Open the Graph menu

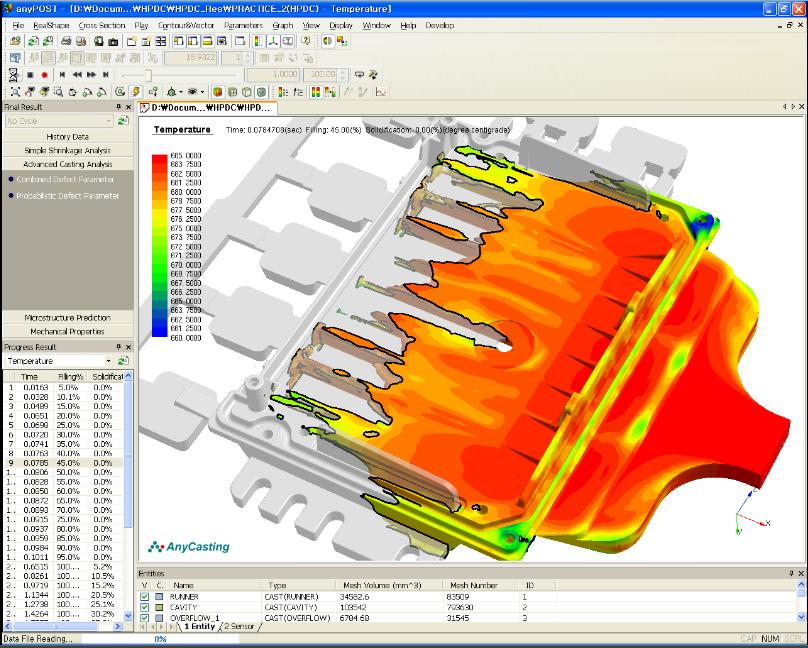pos(282,25)
